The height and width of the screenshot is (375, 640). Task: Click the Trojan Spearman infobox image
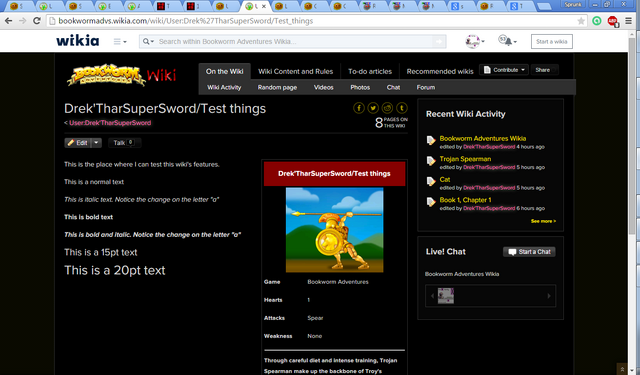334,230
